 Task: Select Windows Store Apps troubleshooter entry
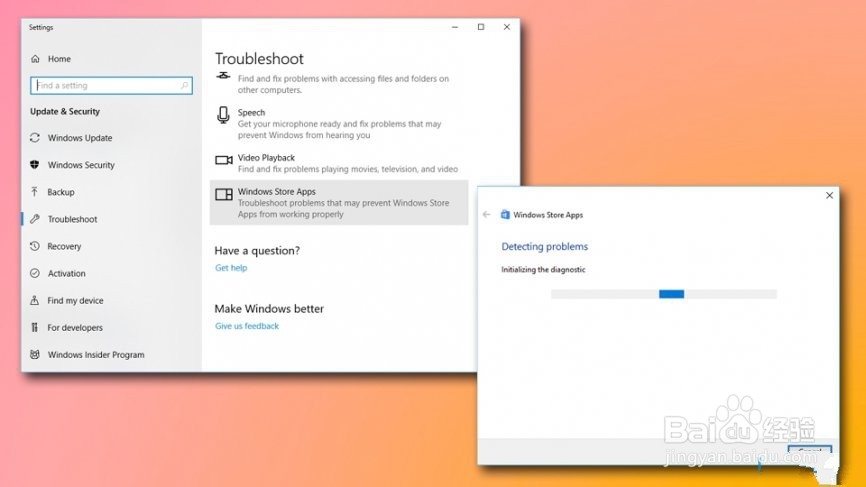click(339, 202)
